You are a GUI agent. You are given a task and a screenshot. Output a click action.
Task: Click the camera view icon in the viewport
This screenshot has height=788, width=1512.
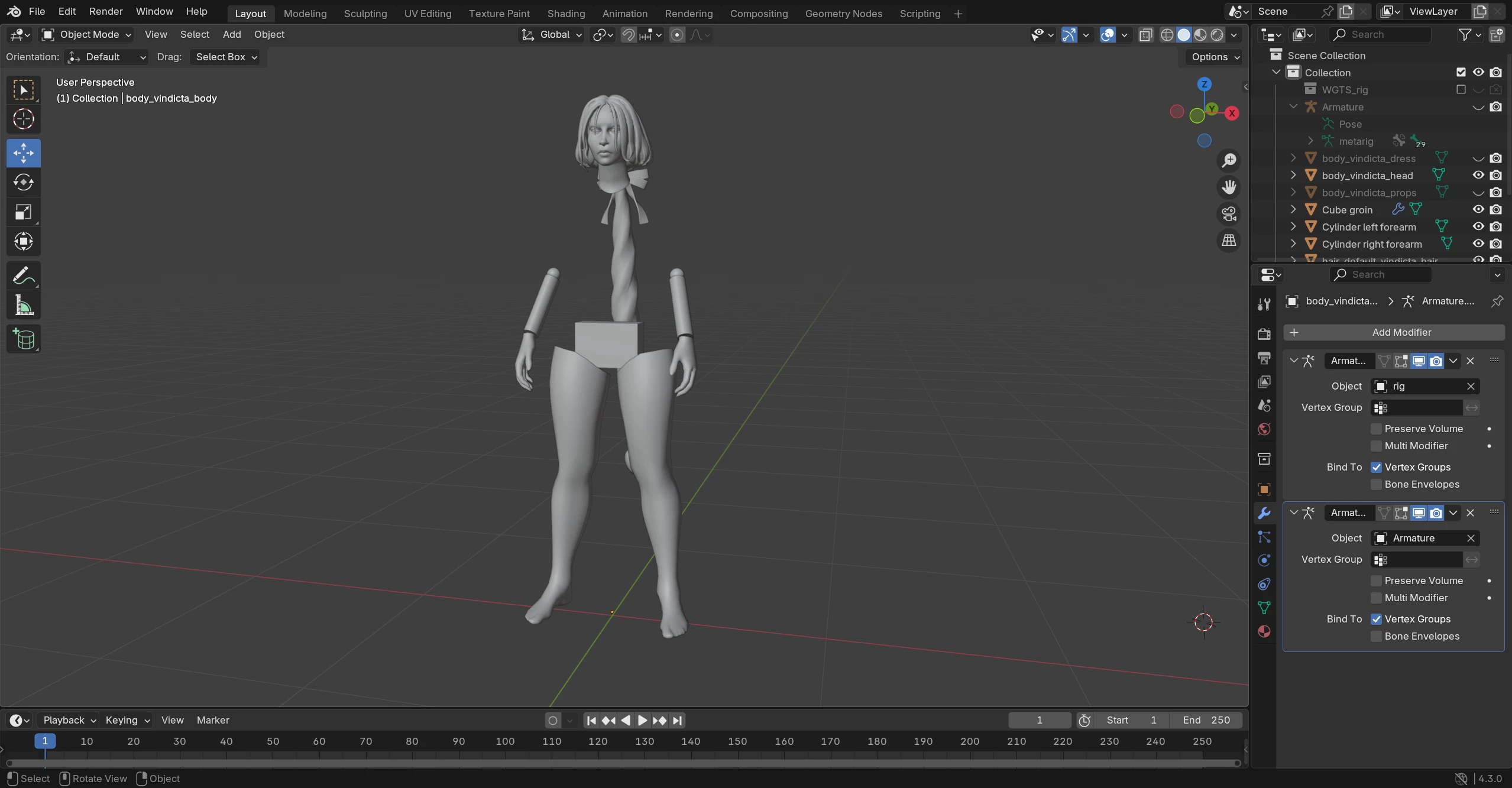pos(1229,214)
